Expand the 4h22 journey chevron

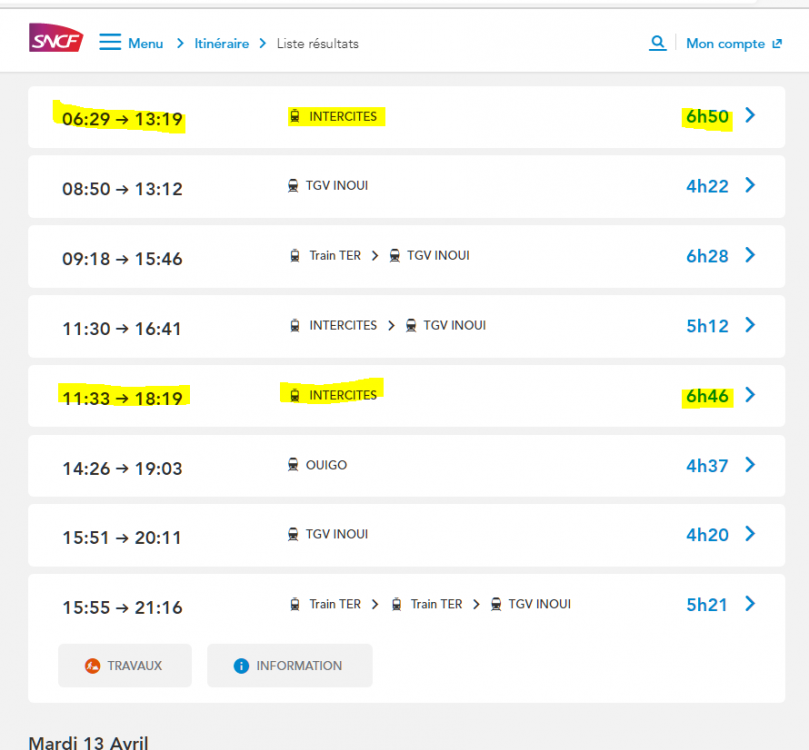click(750, 186)
